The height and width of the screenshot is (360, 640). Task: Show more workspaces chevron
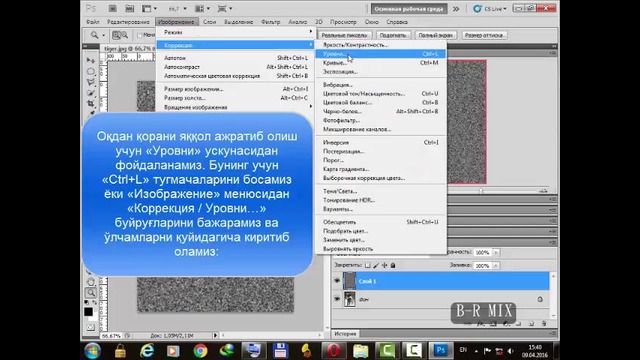pos(456,9)
